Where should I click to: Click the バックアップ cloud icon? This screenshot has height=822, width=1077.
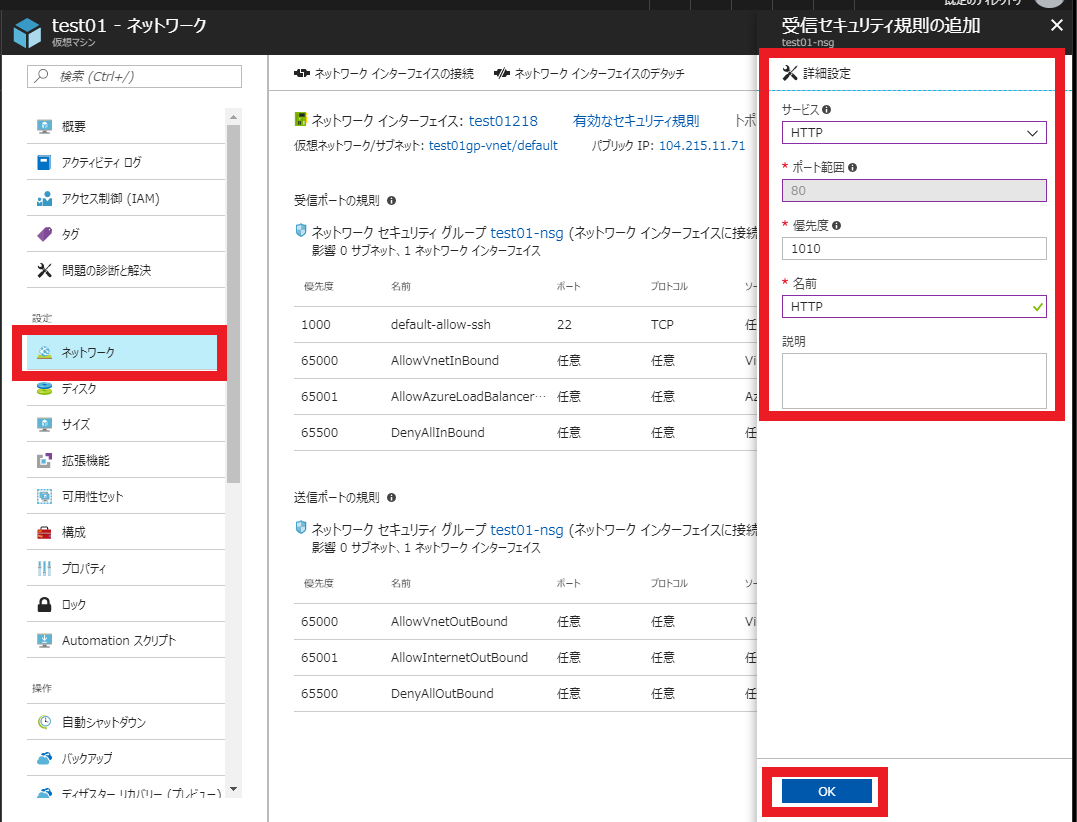pyautogui.click(x=44, y=759)
